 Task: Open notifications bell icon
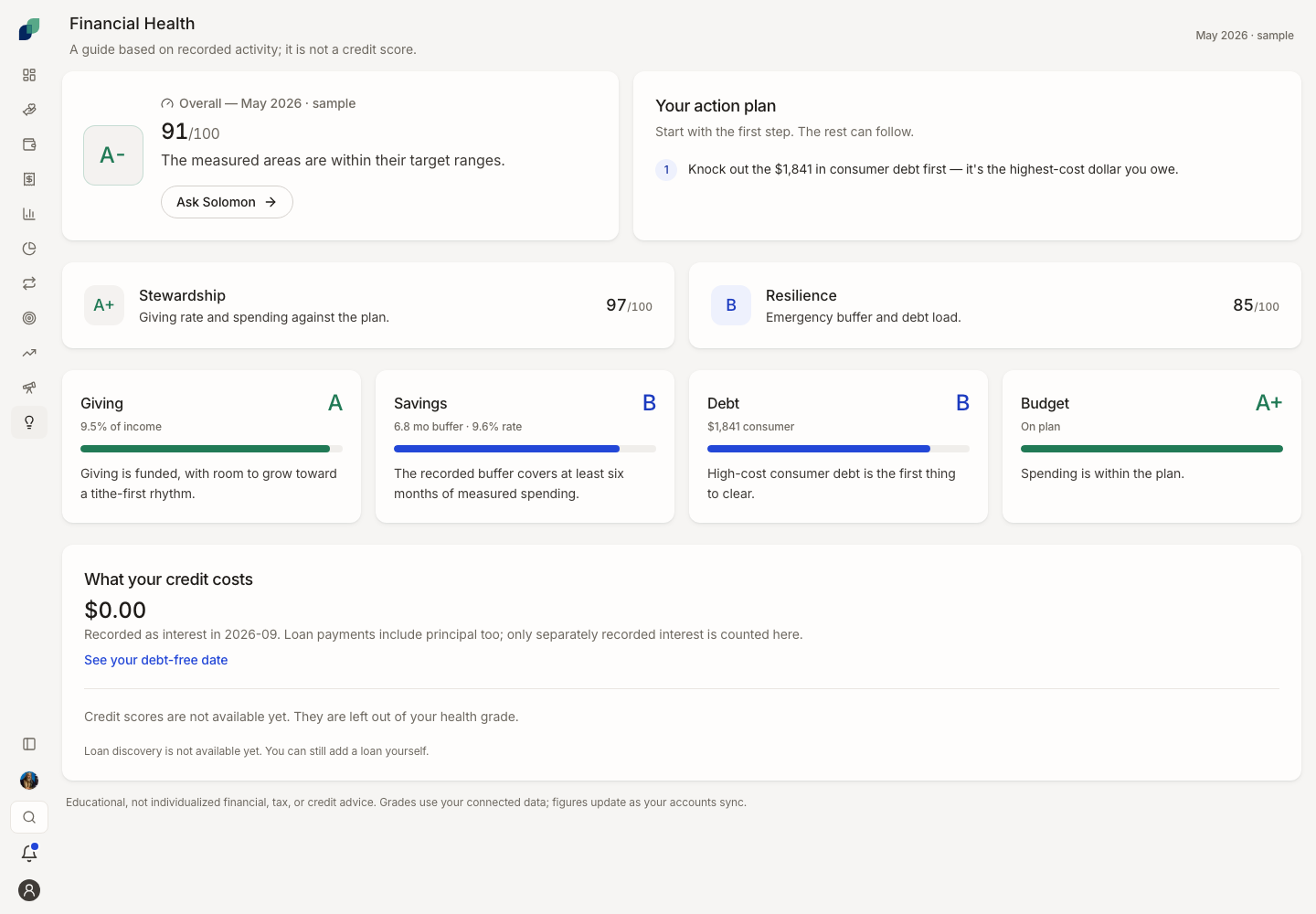click(x=29, y=853)
